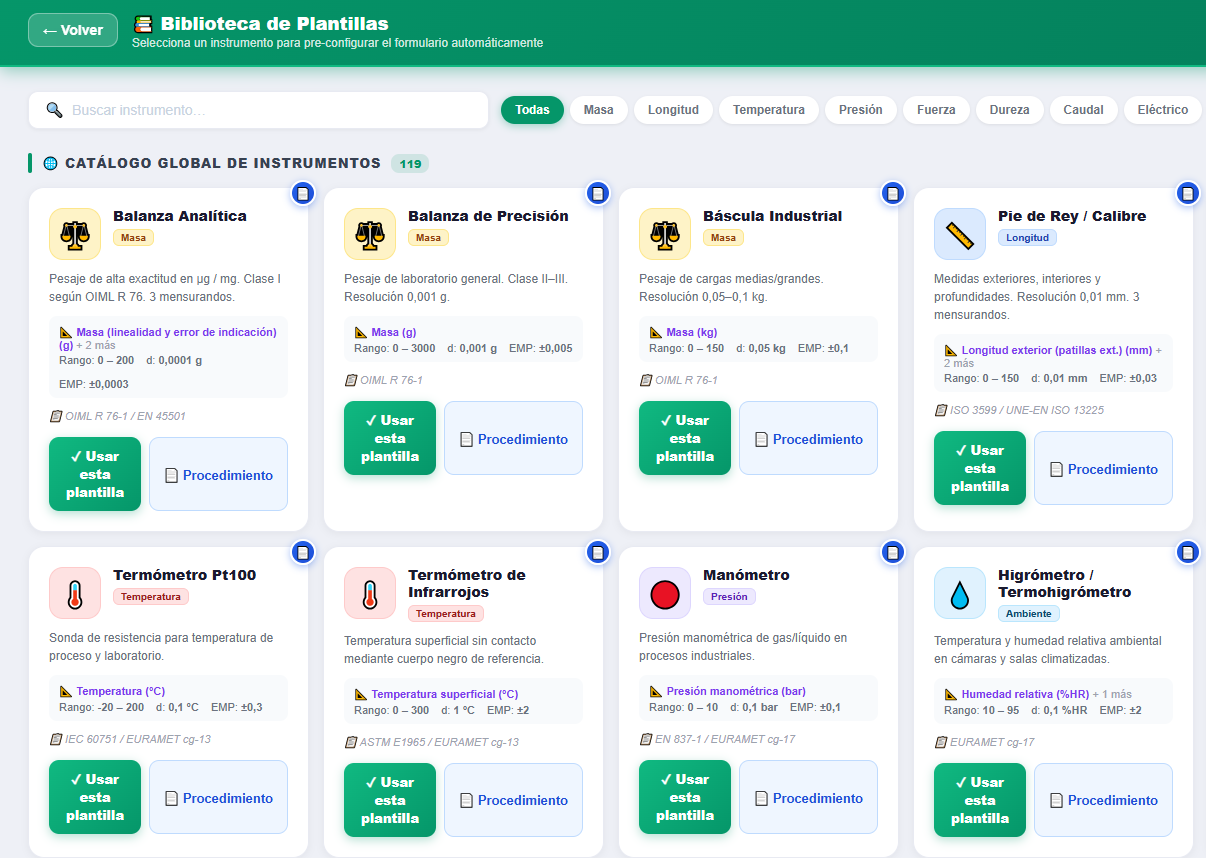Screen dimensions: 1206x858
Task: Open Procedimiento for Higrómetro / Termohigrómetro
Action: pos(1103,800)
